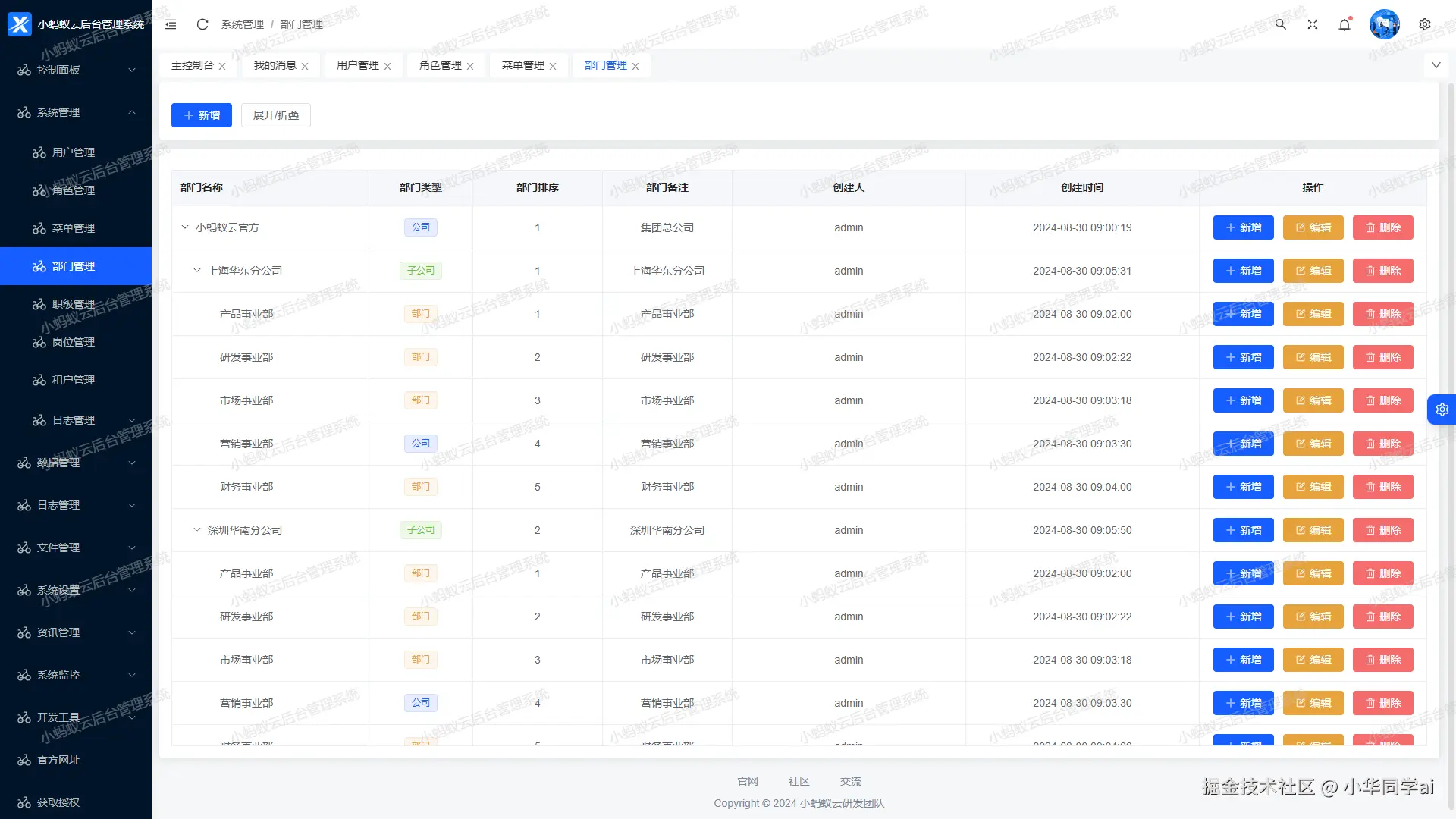The height and width of the screenshot is (819, 1456).
Task: Click the top-right settings gear icon
Action: [x=1425, y=24]
